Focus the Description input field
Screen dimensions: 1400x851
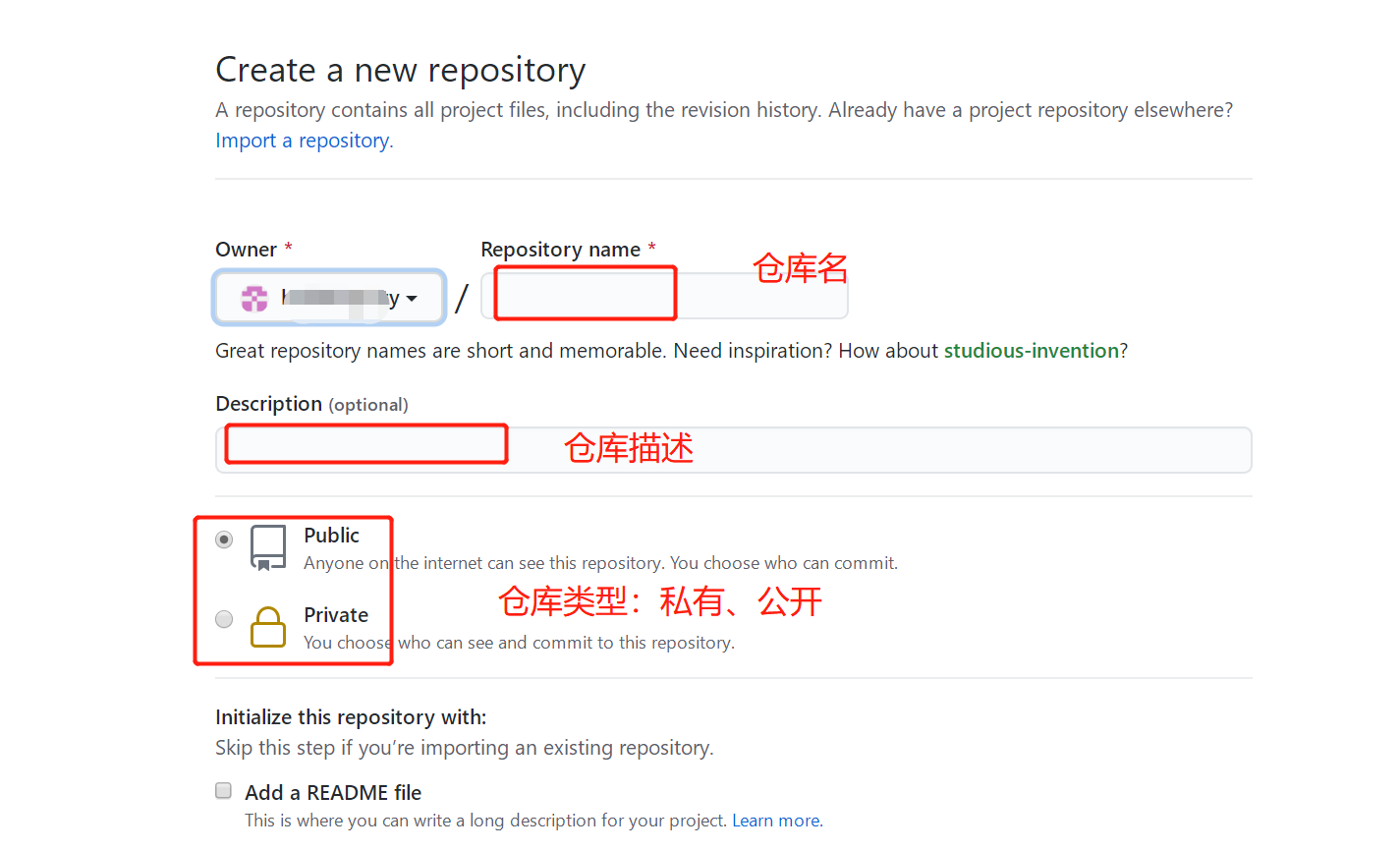[733, 450]
